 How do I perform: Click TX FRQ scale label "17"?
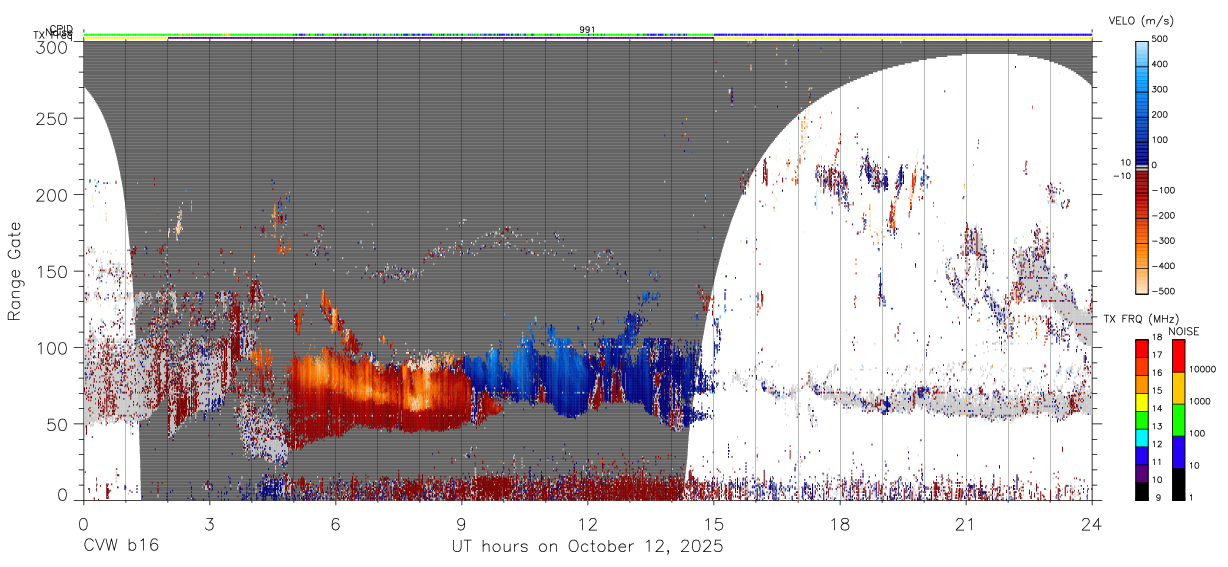click(x=1157, y=355)
